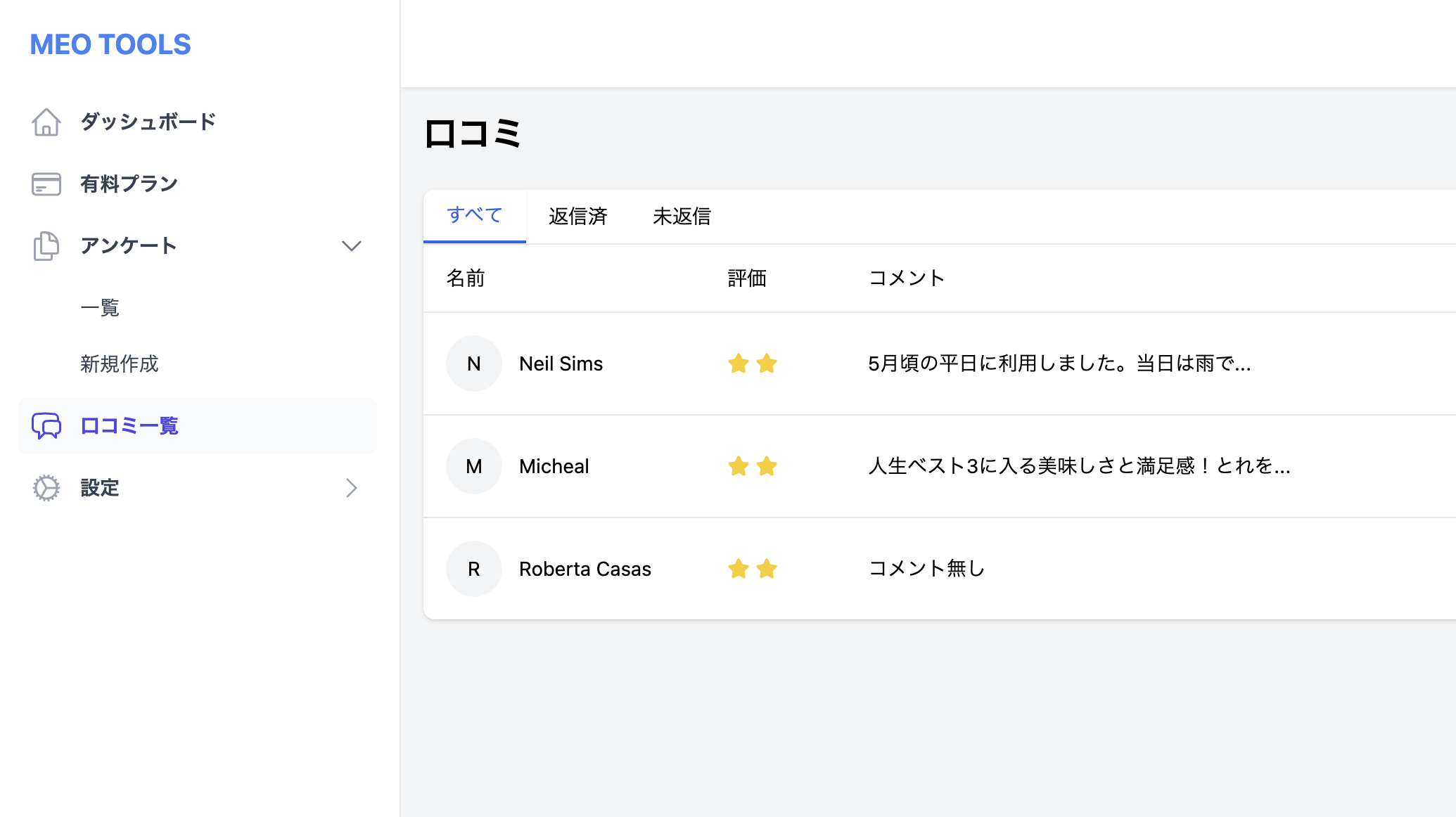Image resolution: width=1456 pixels, height=817 pixels.
Task: Switch to the すべて tab
Action: pos(474,216)
